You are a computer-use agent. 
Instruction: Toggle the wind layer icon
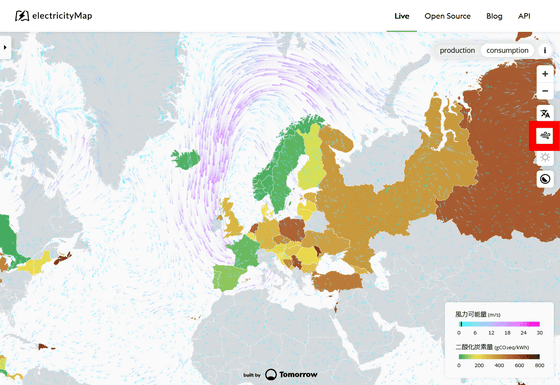pos(545,136)
